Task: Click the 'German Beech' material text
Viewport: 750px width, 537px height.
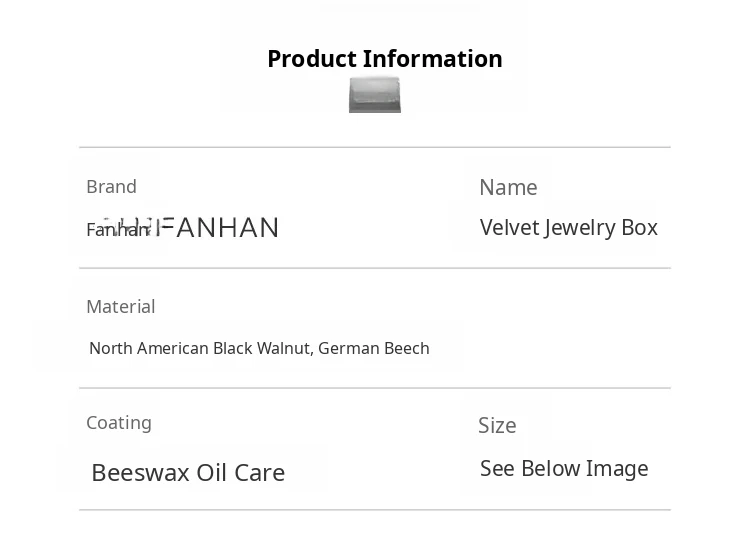Action: pos(374,349)
